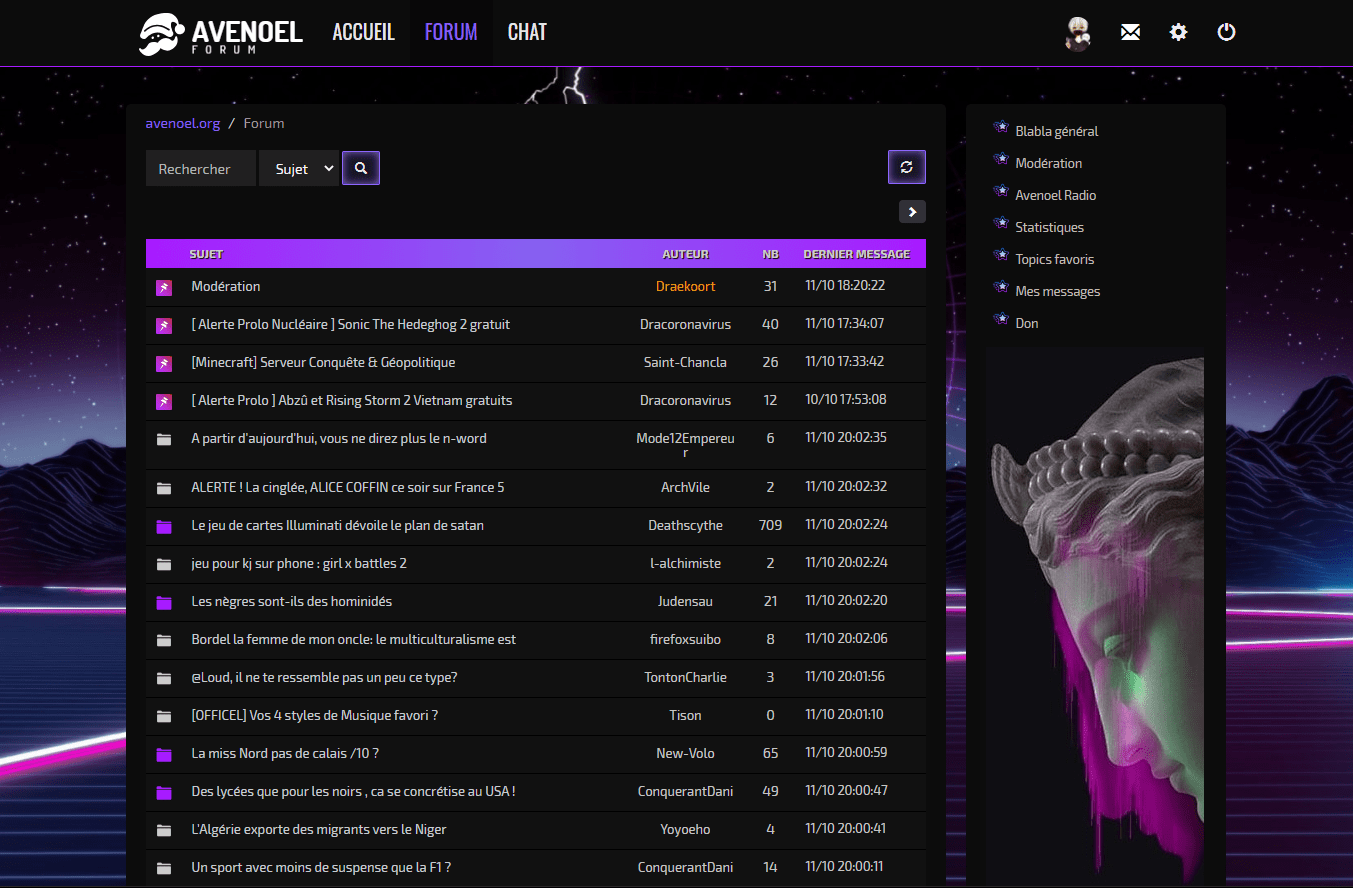The width and height of the screenshot is (1353, 888).
Task: View author Tison's profile
Action: [x=685, y=715]
